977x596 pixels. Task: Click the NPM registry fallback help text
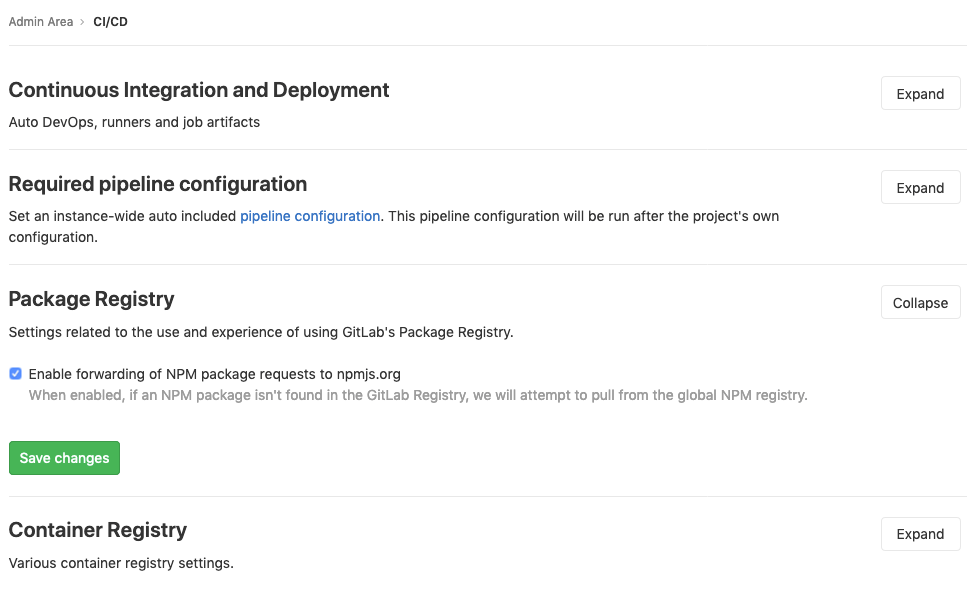(420, 395)
